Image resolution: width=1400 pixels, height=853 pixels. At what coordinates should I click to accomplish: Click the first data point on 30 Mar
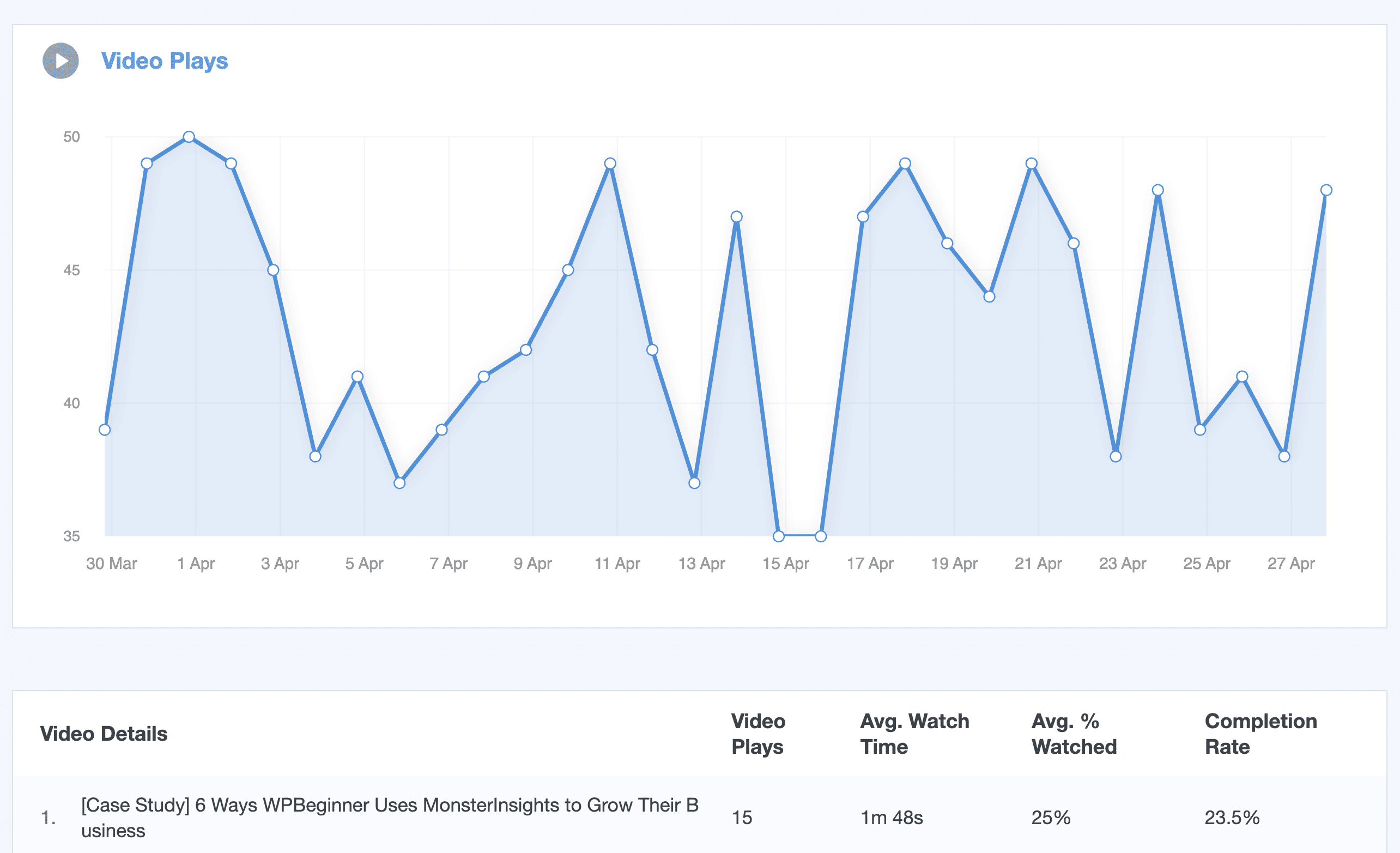tap(105, 429)
